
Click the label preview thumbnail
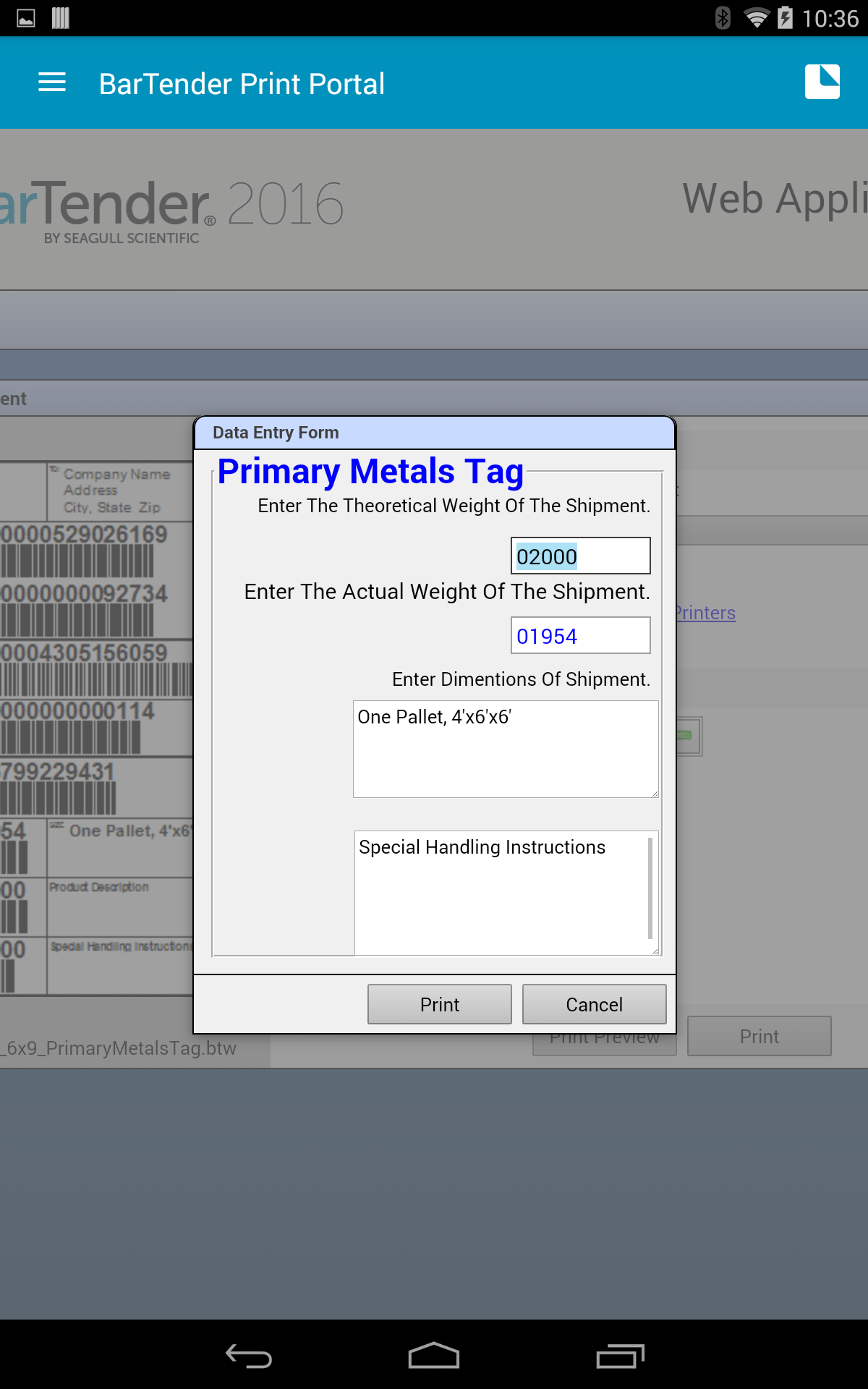coord(97,729)
